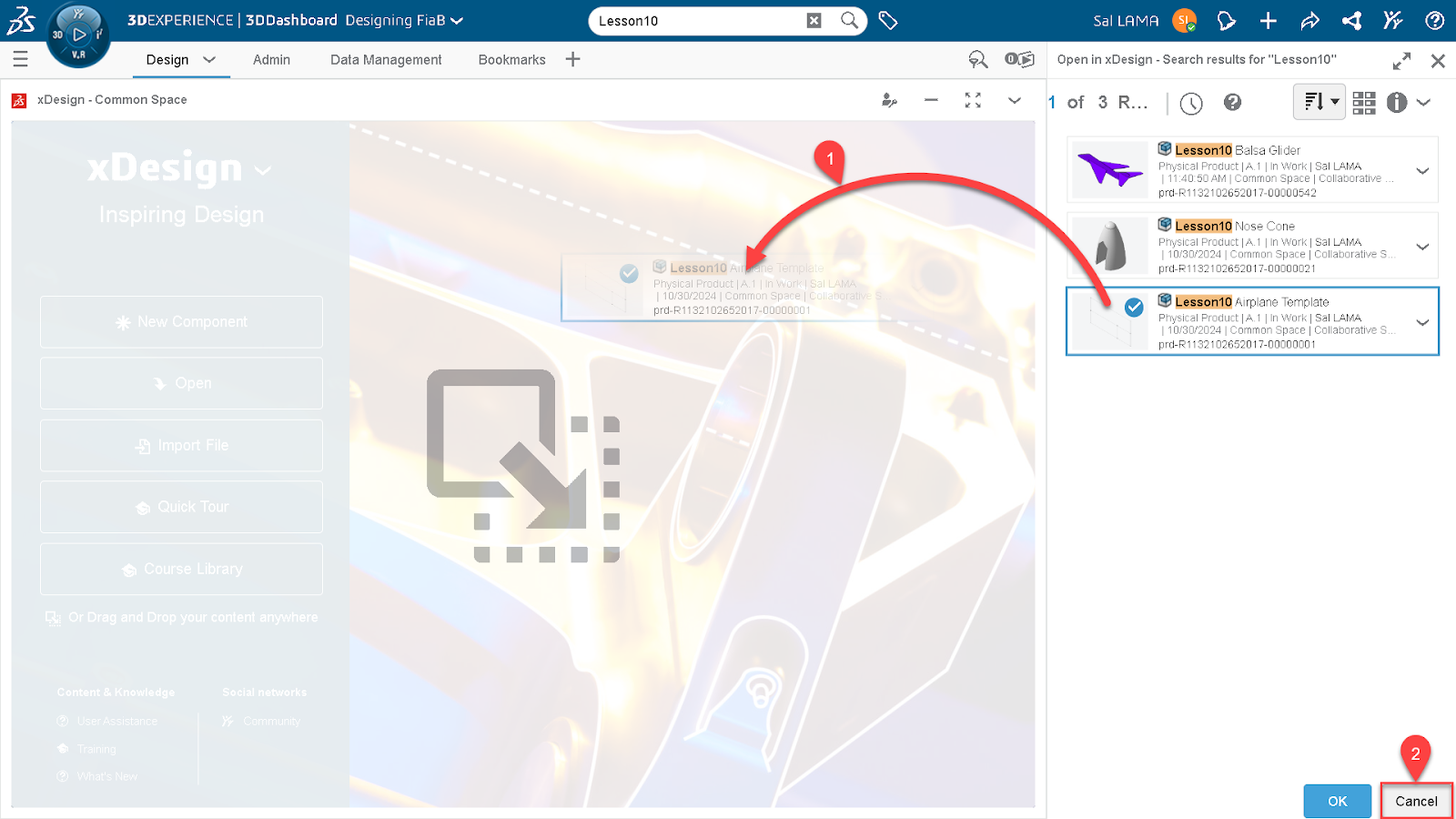
Task: Click the Lesson10 Nose Cone title
Action: coord(1235,226)
